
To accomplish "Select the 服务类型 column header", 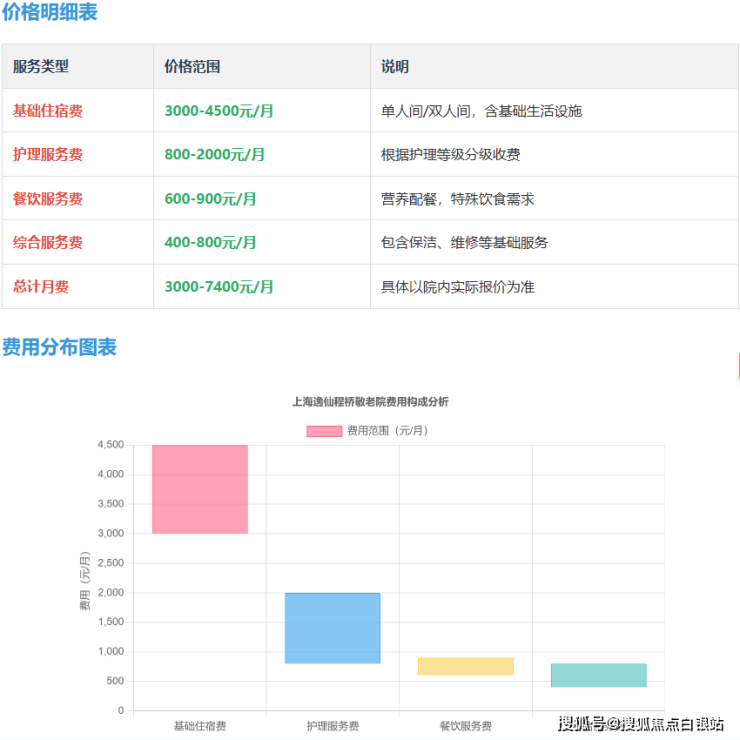I will [41, 67].
